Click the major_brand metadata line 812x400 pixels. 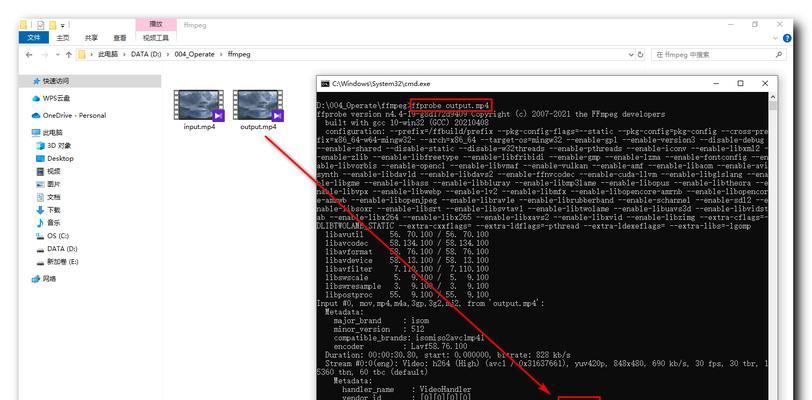click(381, 321)
